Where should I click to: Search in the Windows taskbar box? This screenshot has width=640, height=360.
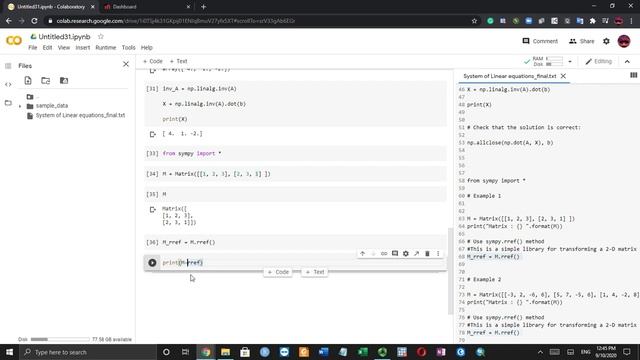point(88,352)
